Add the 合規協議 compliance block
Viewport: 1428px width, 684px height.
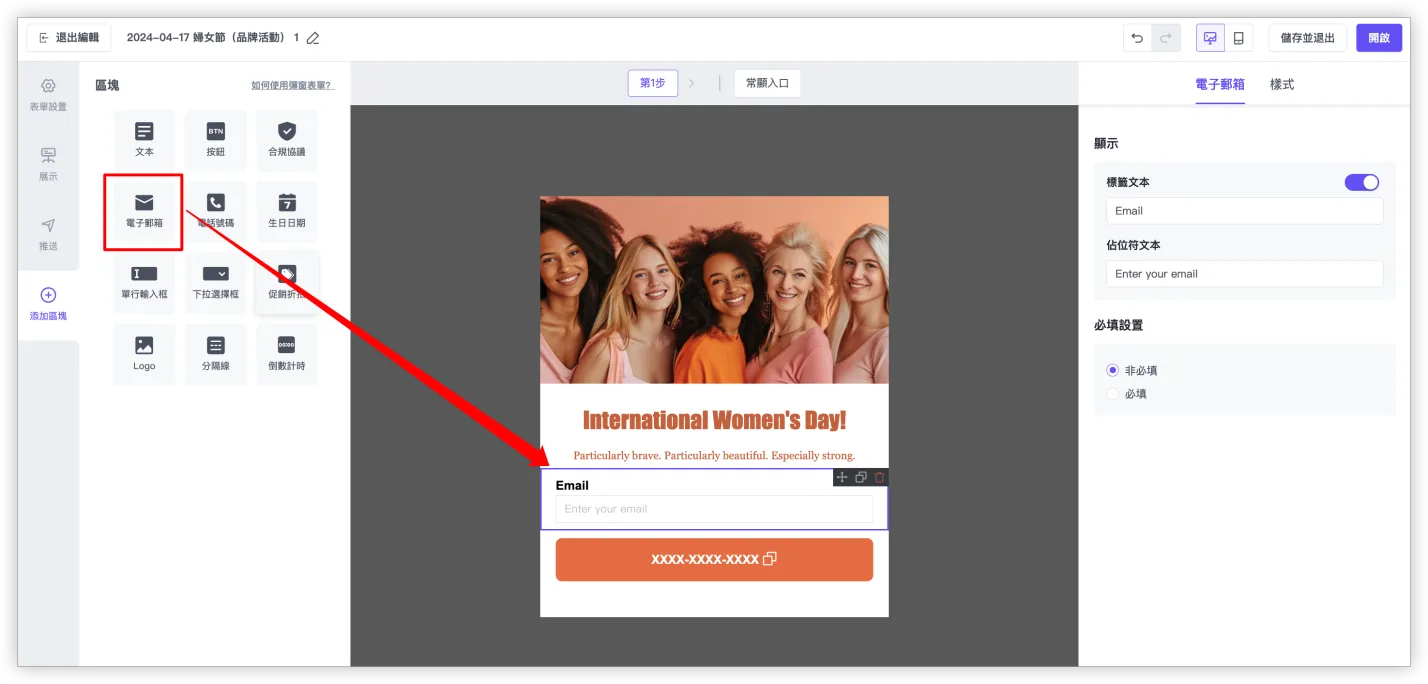click(286, 139)
